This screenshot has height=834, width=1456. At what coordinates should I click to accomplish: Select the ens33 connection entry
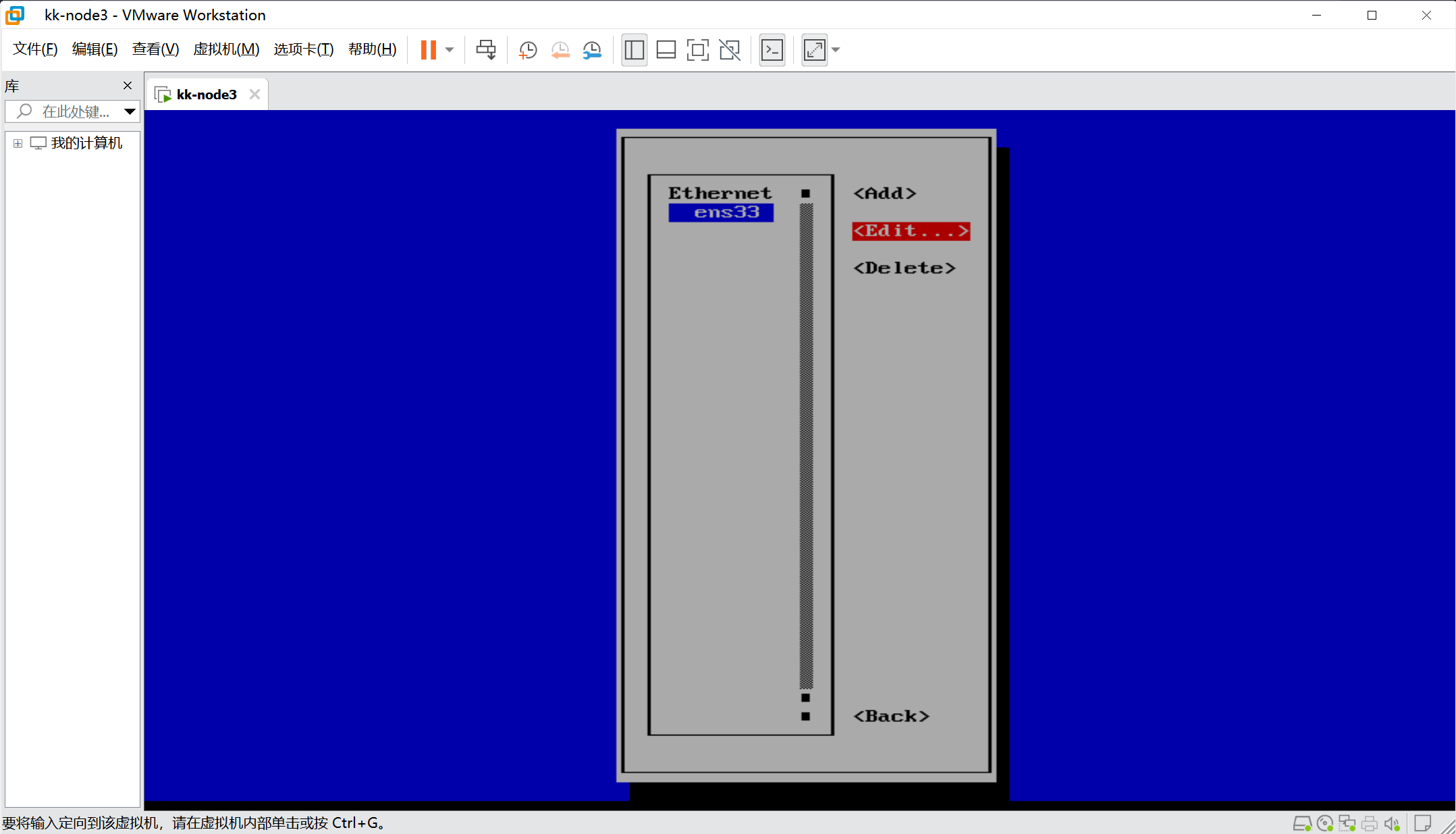[721, 213]
